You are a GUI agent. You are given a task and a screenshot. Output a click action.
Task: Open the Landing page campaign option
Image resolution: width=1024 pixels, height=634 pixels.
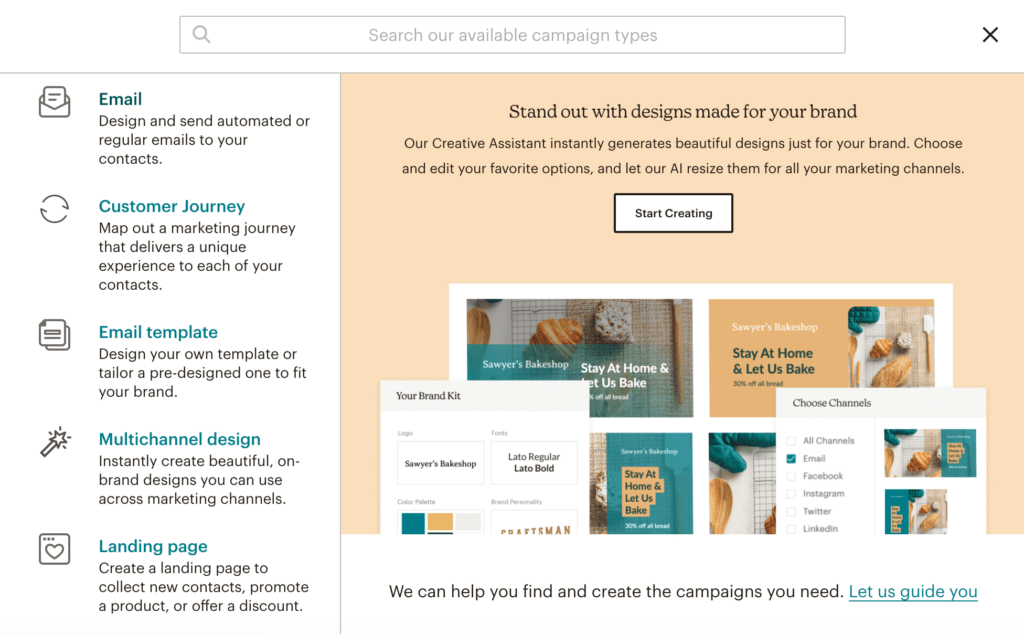[x=153, y=547]
